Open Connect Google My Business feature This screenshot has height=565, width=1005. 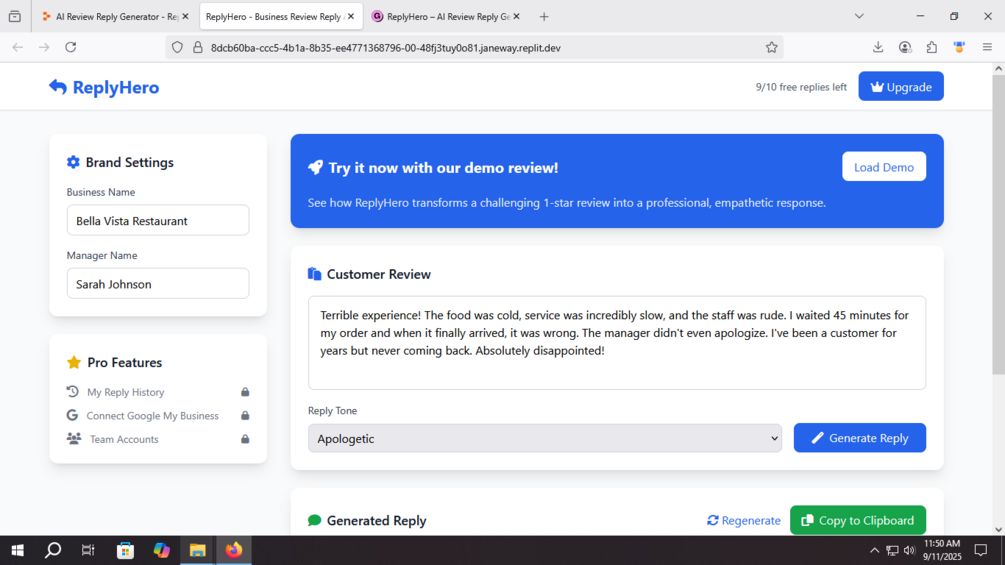click(x=158, y=415)
